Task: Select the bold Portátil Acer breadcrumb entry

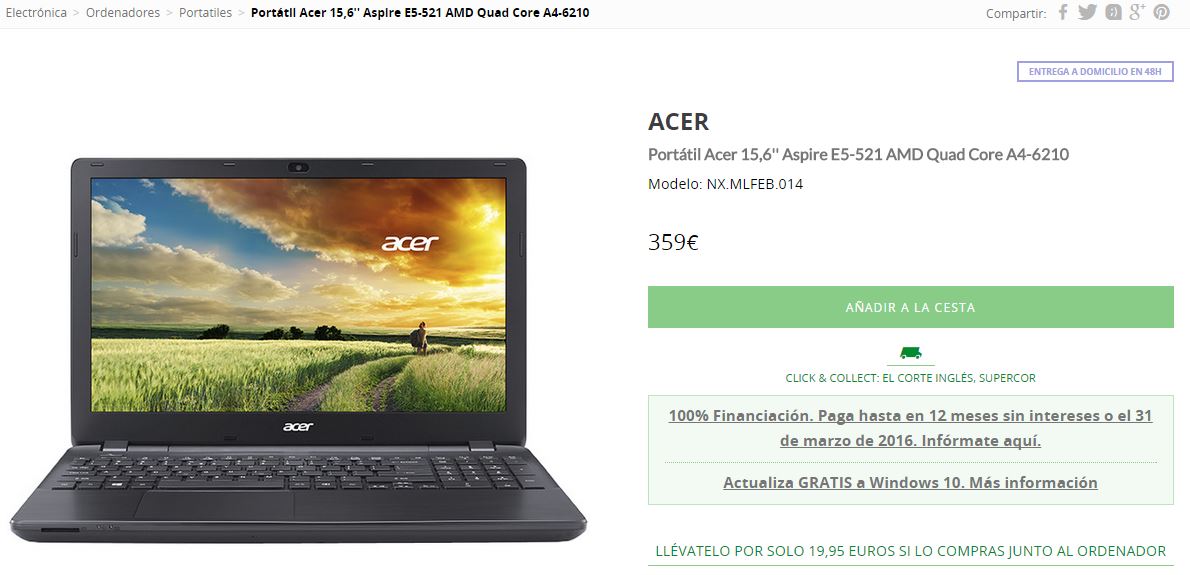Action: (420, 13)
